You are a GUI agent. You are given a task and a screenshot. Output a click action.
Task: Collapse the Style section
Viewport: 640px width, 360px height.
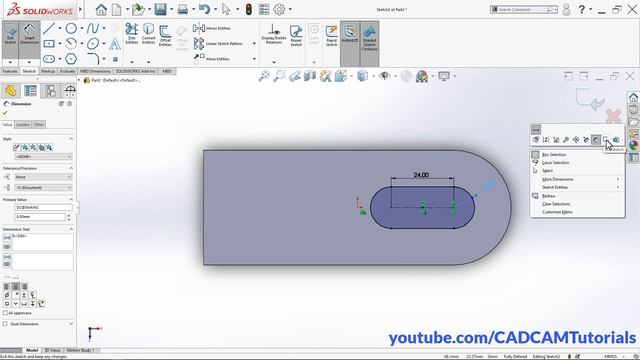[71, 139]
